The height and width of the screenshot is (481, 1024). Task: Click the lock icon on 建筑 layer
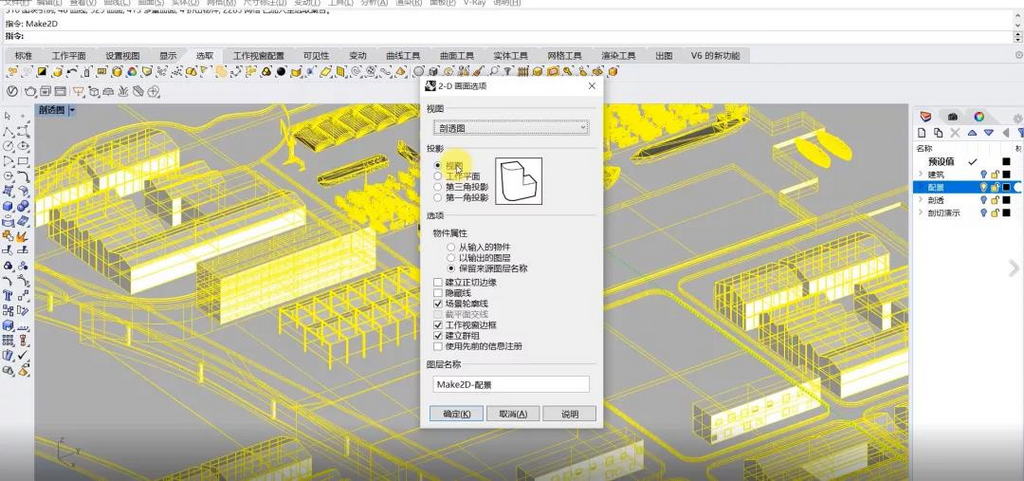tap(995, 174)
